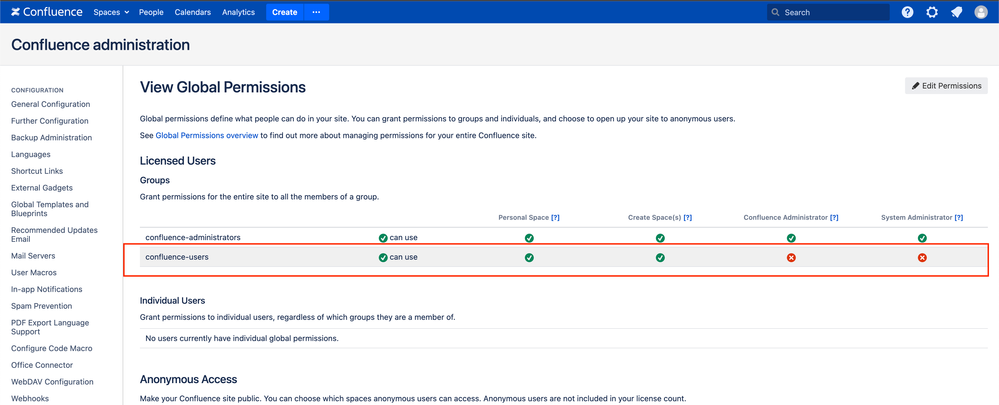The image size is (999, 405).
Task: Open Backup Administration in sidebar
Action: click(x=52, y=138)
